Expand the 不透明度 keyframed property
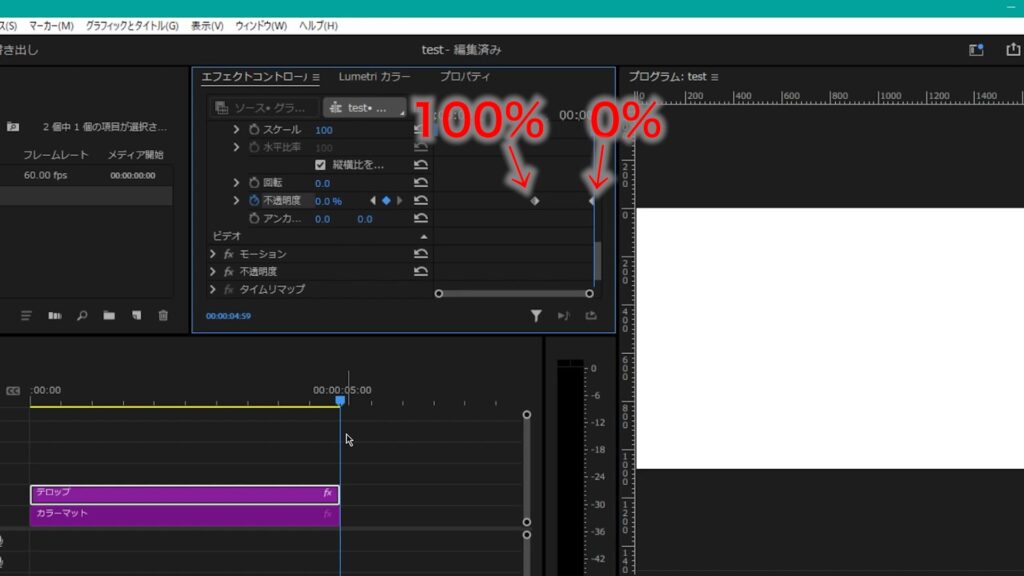This screenshot has width=1024, height=576. point(236,200)
